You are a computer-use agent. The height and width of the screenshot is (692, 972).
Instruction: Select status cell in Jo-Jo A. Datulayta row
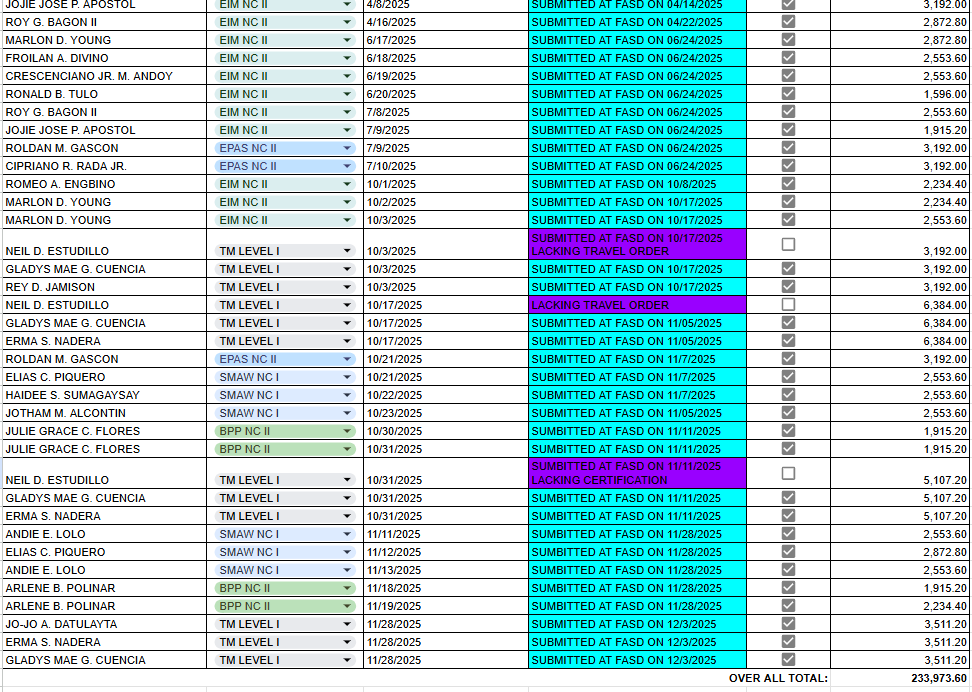(x=637, y=624)
